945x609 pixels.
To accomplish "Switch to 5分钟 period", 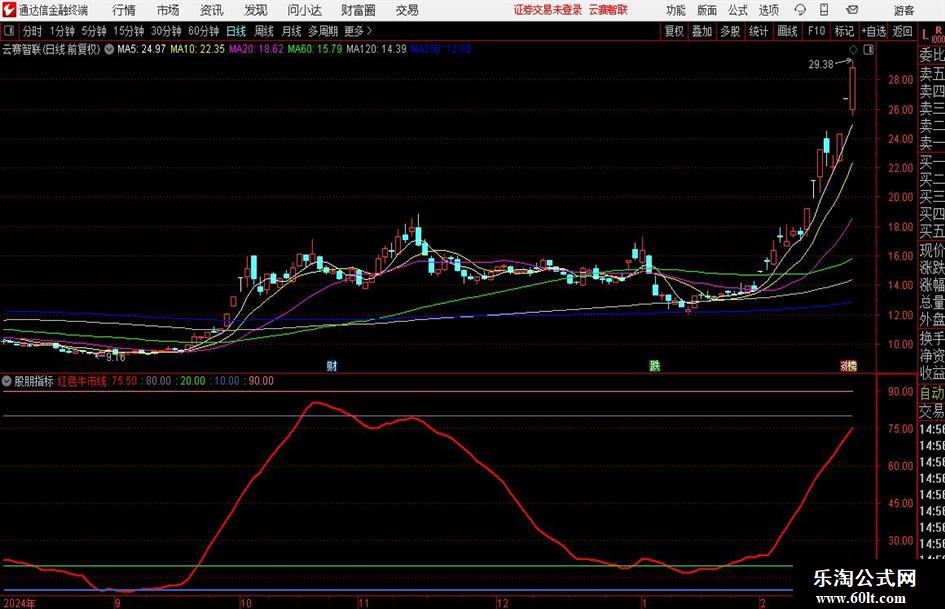I will (x=94, y=31).
